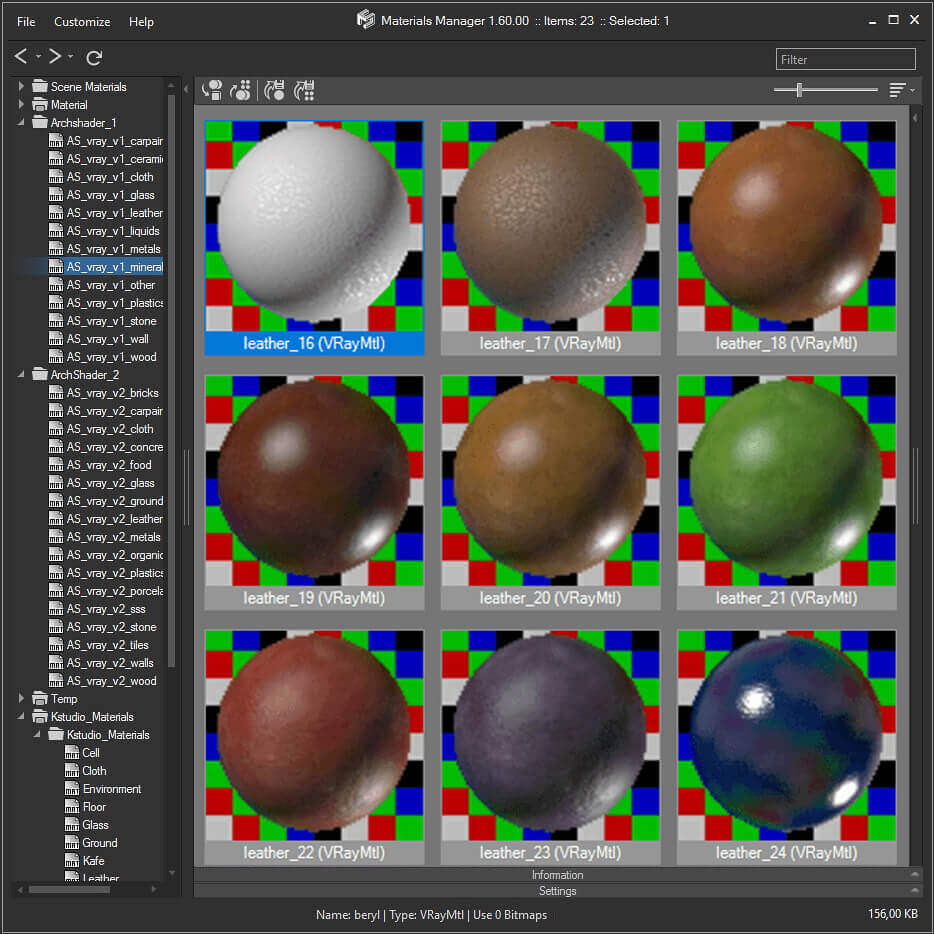Open the AS_vray_v1_metals library
Viewport: 934px width, 934px height.
pyautogui.click(x=106, y=248)
